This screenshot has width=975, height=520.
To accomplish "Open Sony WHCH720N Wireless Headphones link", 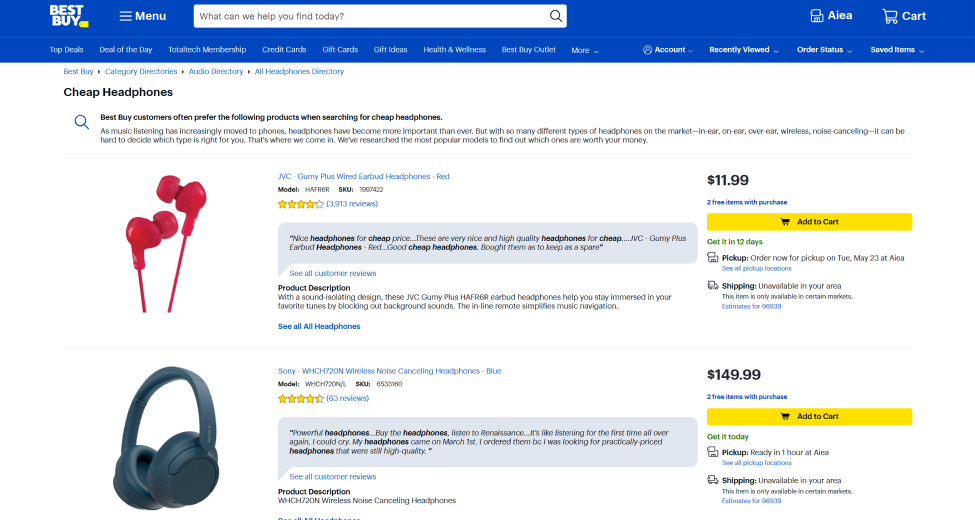I will (389, 371).
